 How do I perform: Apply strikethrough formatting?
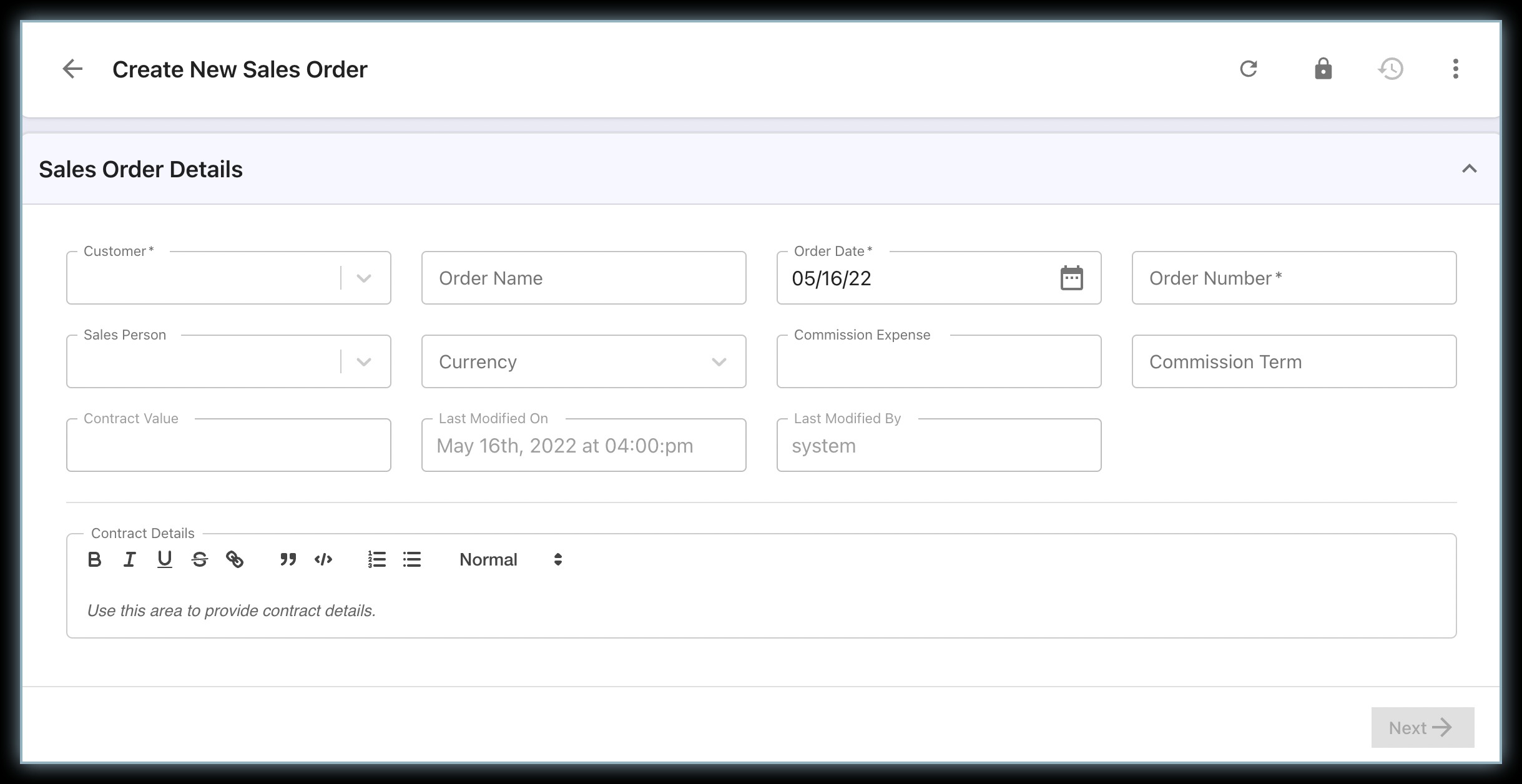(200, 559)
